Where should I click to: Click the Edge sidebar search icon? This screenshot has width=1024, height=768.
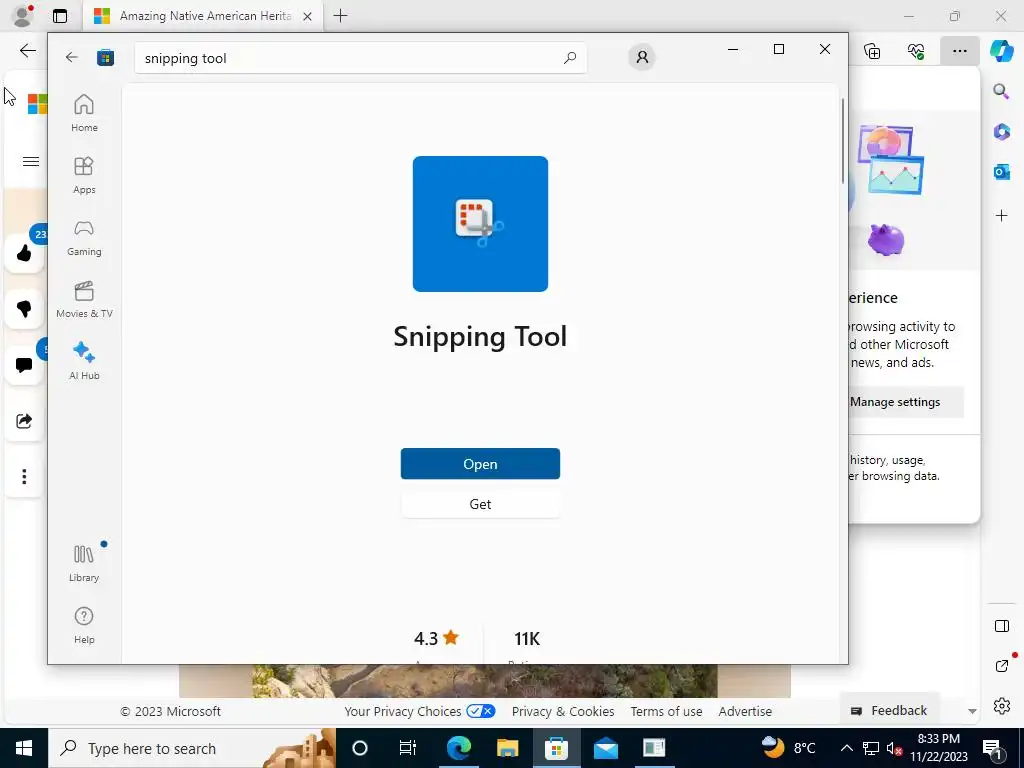pos(1001,91)
